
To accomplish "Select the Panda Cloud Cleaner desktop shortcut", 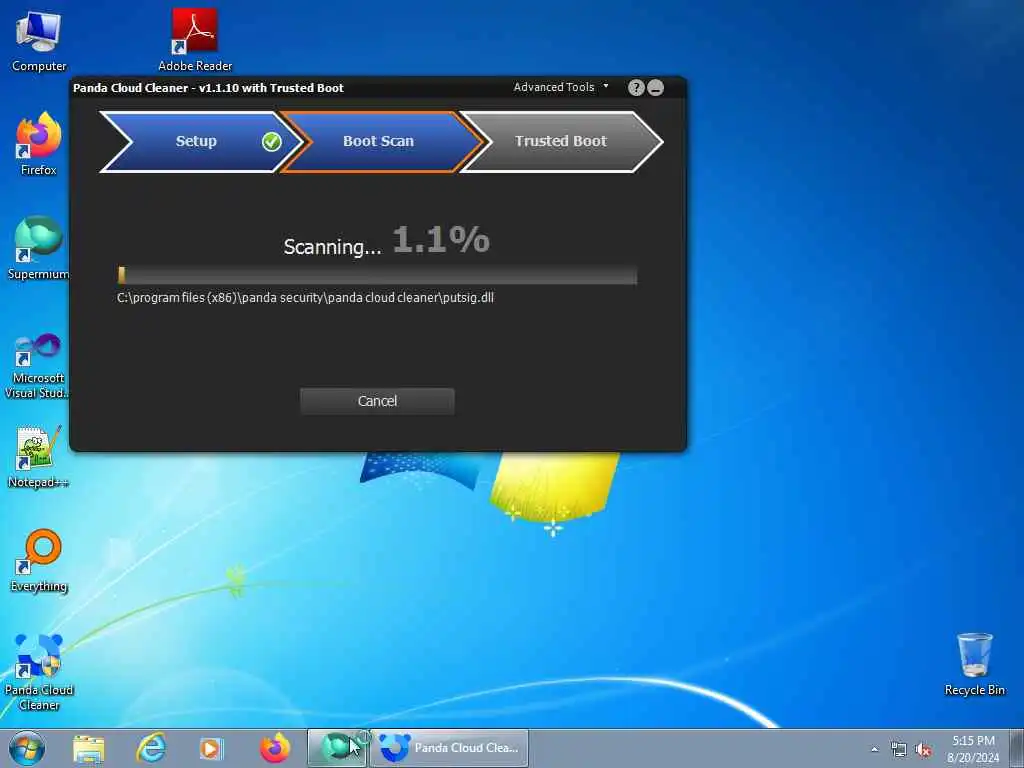I will tap(39, 672).
